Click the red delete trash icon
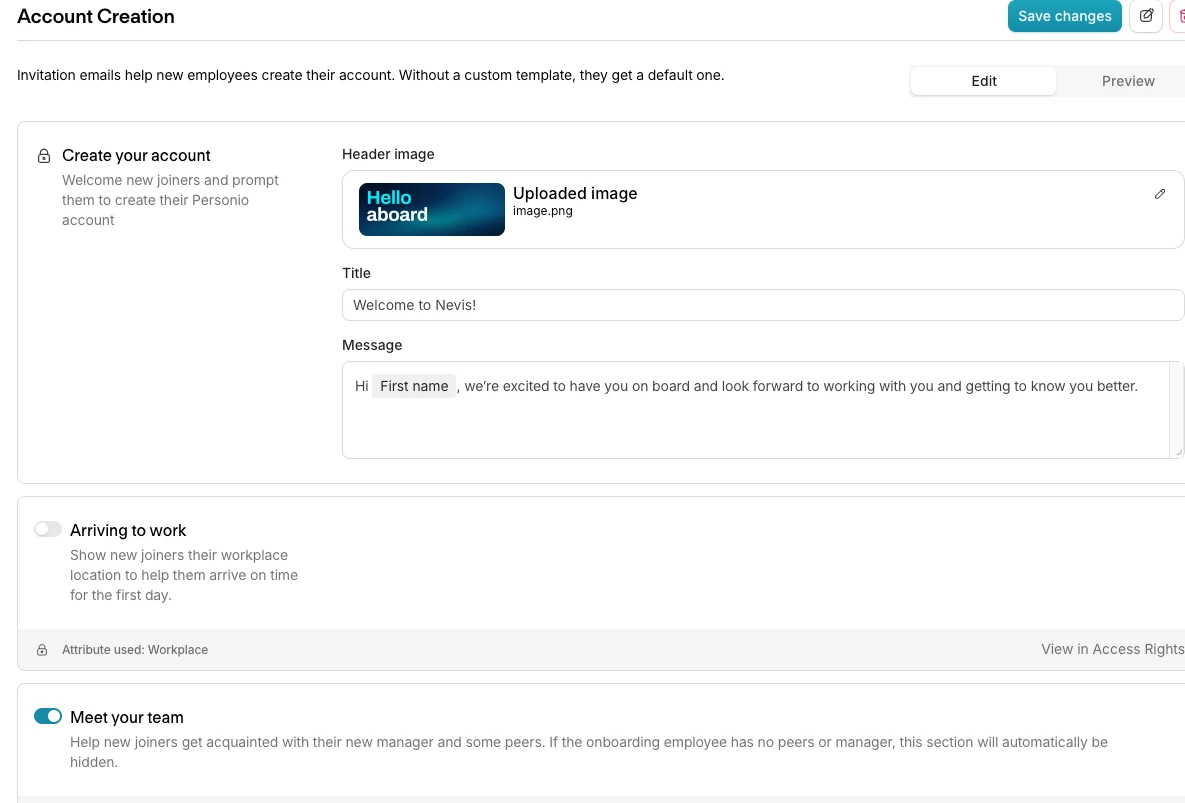The height and width of the screenshot is (803, 1185). point(1179,16)
